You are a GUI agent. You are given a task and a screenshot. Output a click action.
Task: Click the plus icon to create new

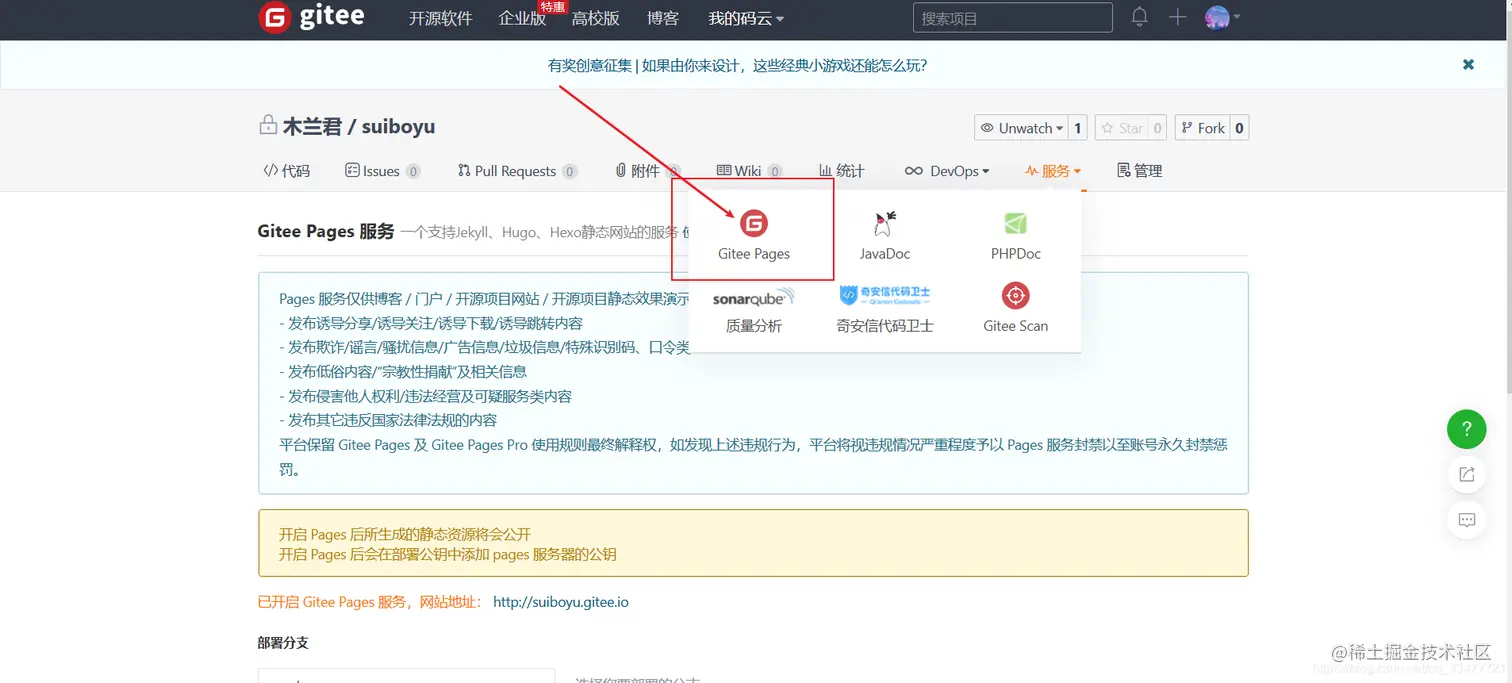pyautogui.click(x=1177, y=17)
